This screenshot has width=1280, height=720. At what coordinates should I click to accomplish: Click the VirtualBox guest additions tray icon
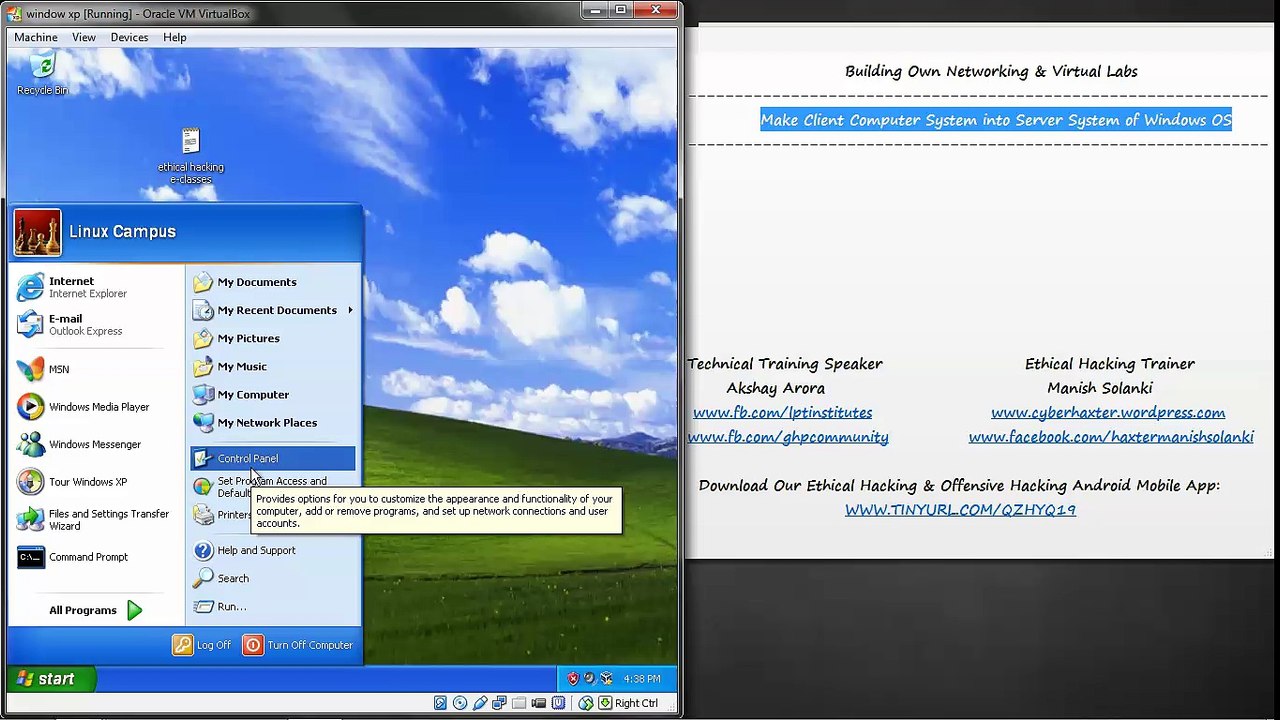pos(606,678)
